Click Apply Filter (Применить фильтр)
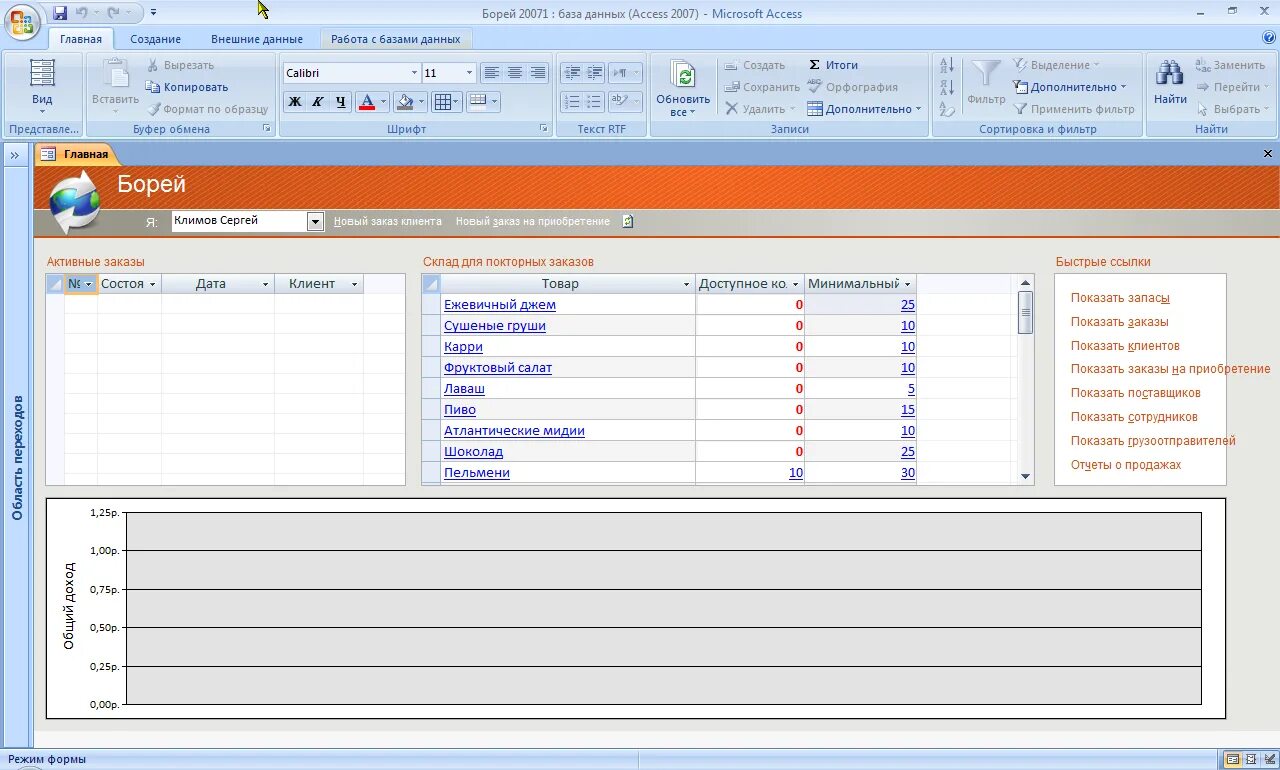1280x770 pixels. [1074, 109]
